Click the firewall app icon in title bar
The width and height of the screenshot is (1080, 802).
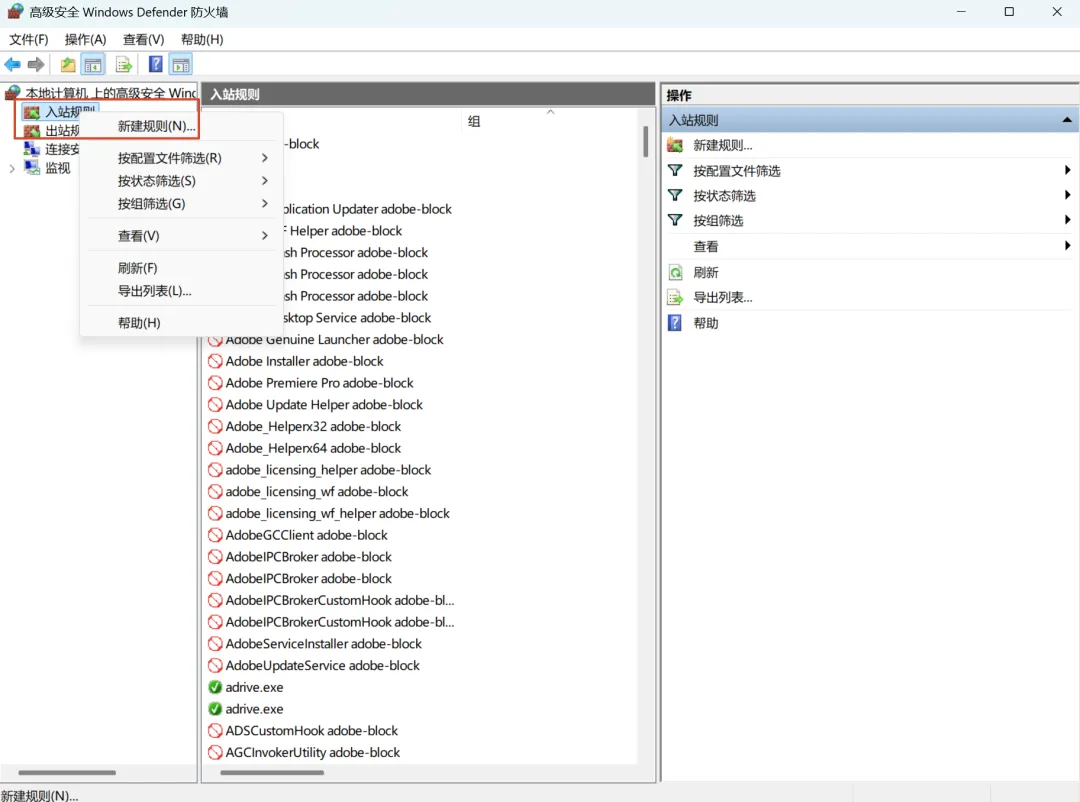(x=15, y=12)
